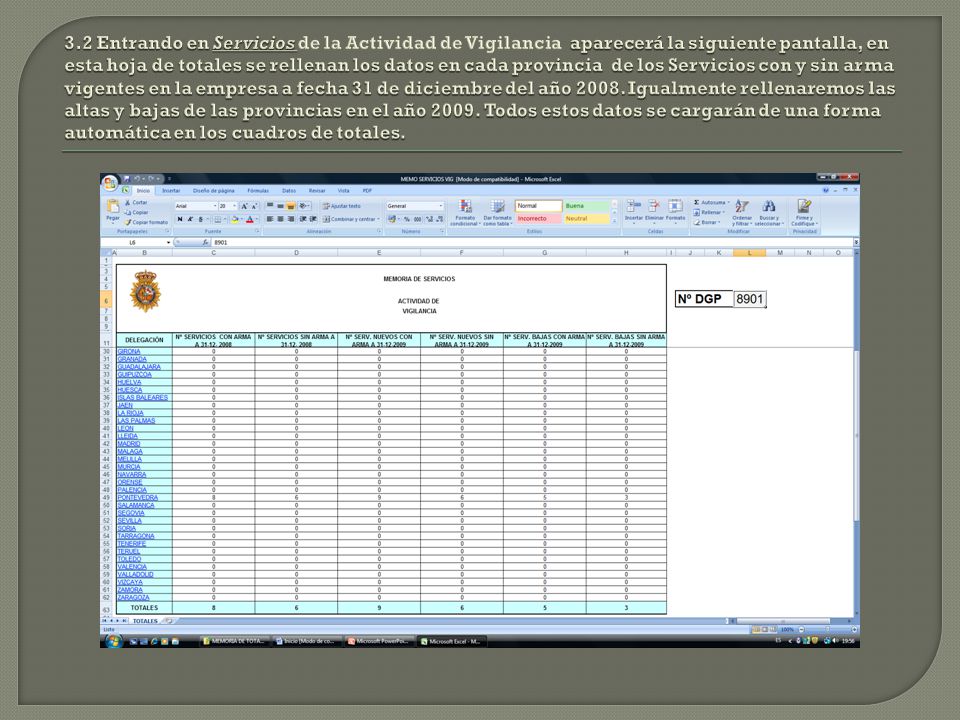960x720 pixels.
Task: Expand the cell styles gallery arrow
Action: (615, 220)
